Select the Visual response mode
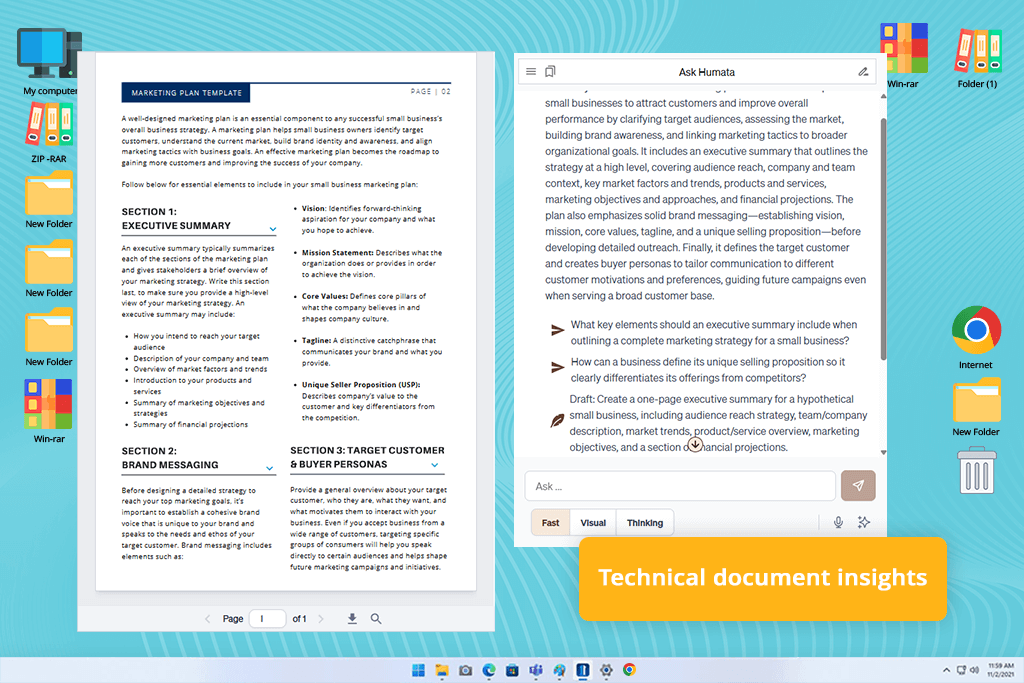 tap(593, 523)
